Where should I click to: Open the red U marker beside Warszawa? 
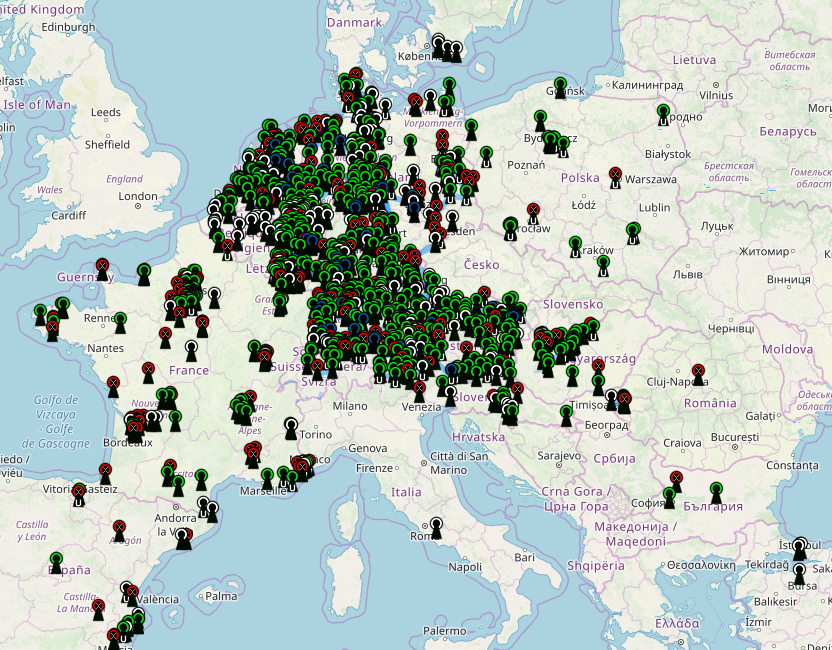pos(615,178)
